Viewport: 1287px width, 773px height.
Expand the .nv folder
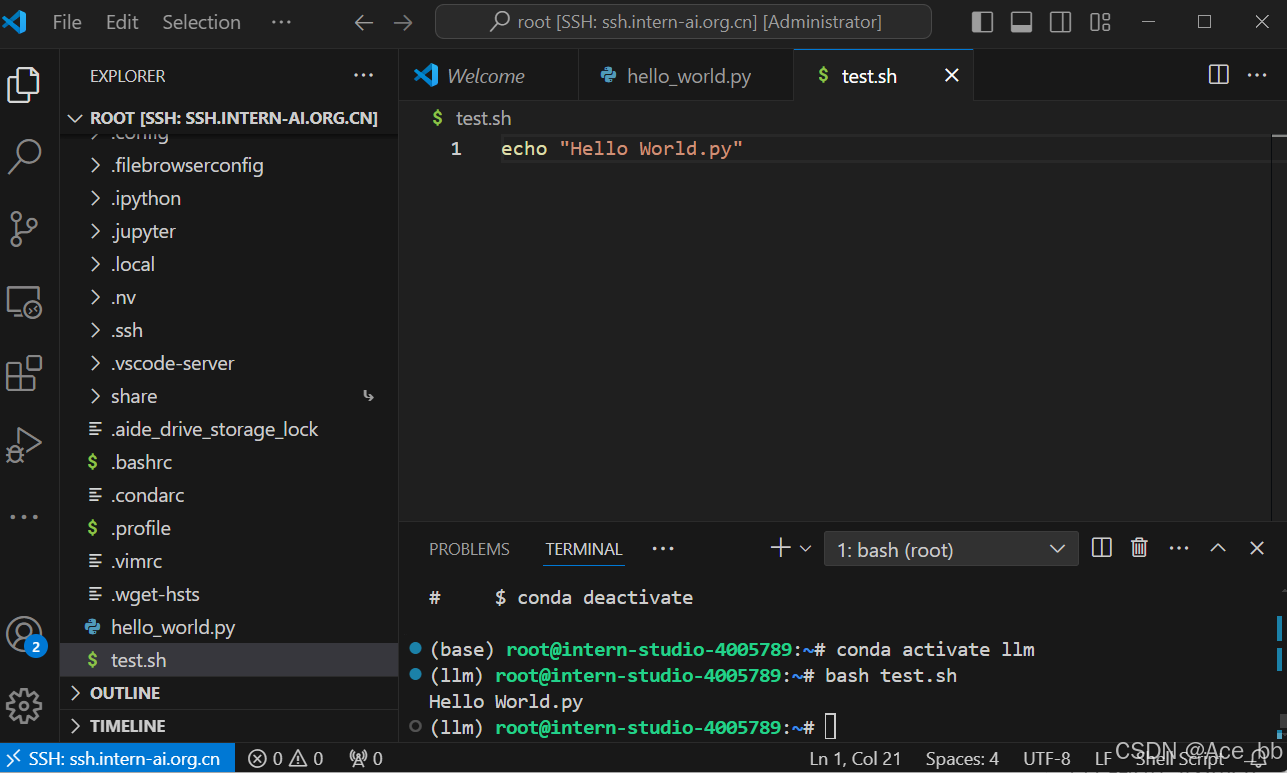[229, 297]
